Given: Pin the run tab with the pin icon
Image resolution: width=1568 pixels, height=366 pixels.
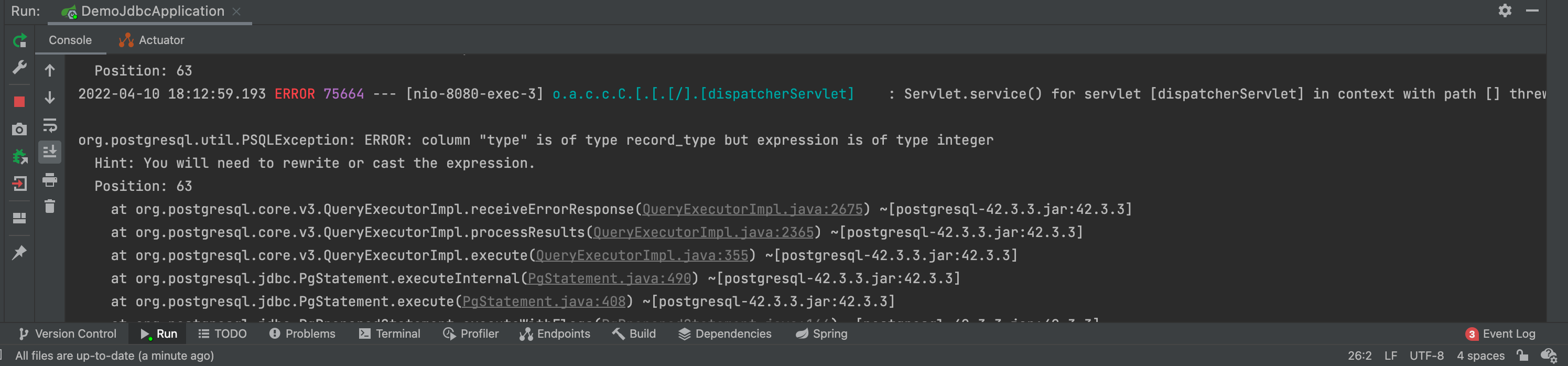Looking at the screenshot, I should pos(19,252).
